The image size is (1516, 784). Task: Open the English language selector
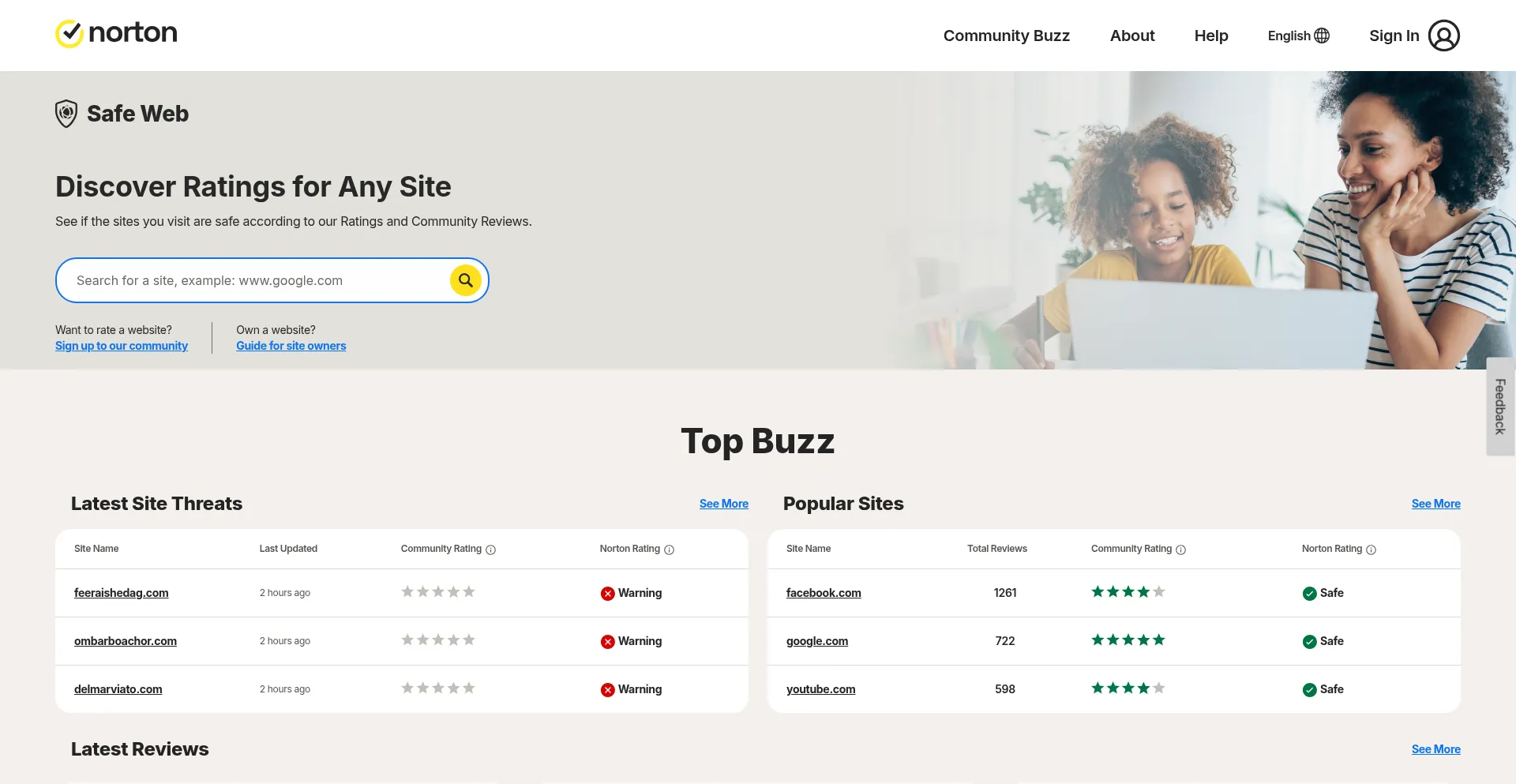1298,36
